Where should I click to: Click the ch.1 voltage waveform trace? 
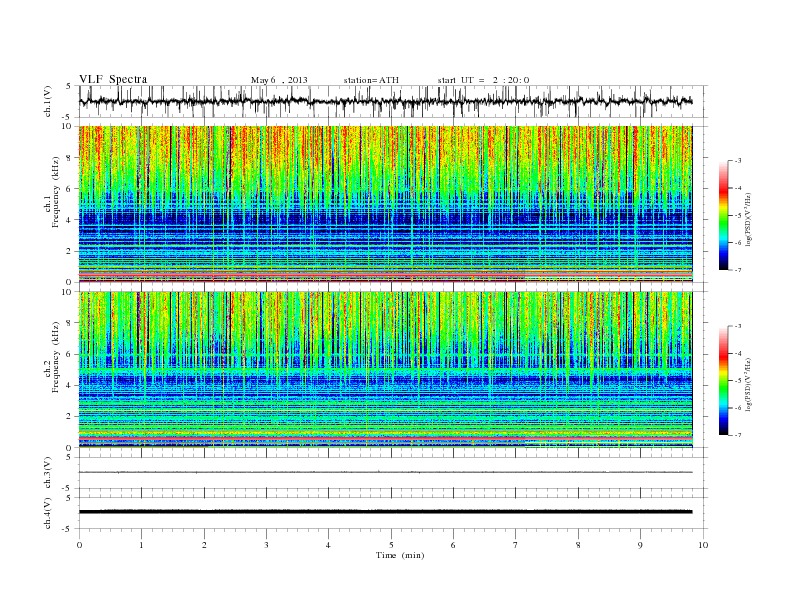point(385,101)
